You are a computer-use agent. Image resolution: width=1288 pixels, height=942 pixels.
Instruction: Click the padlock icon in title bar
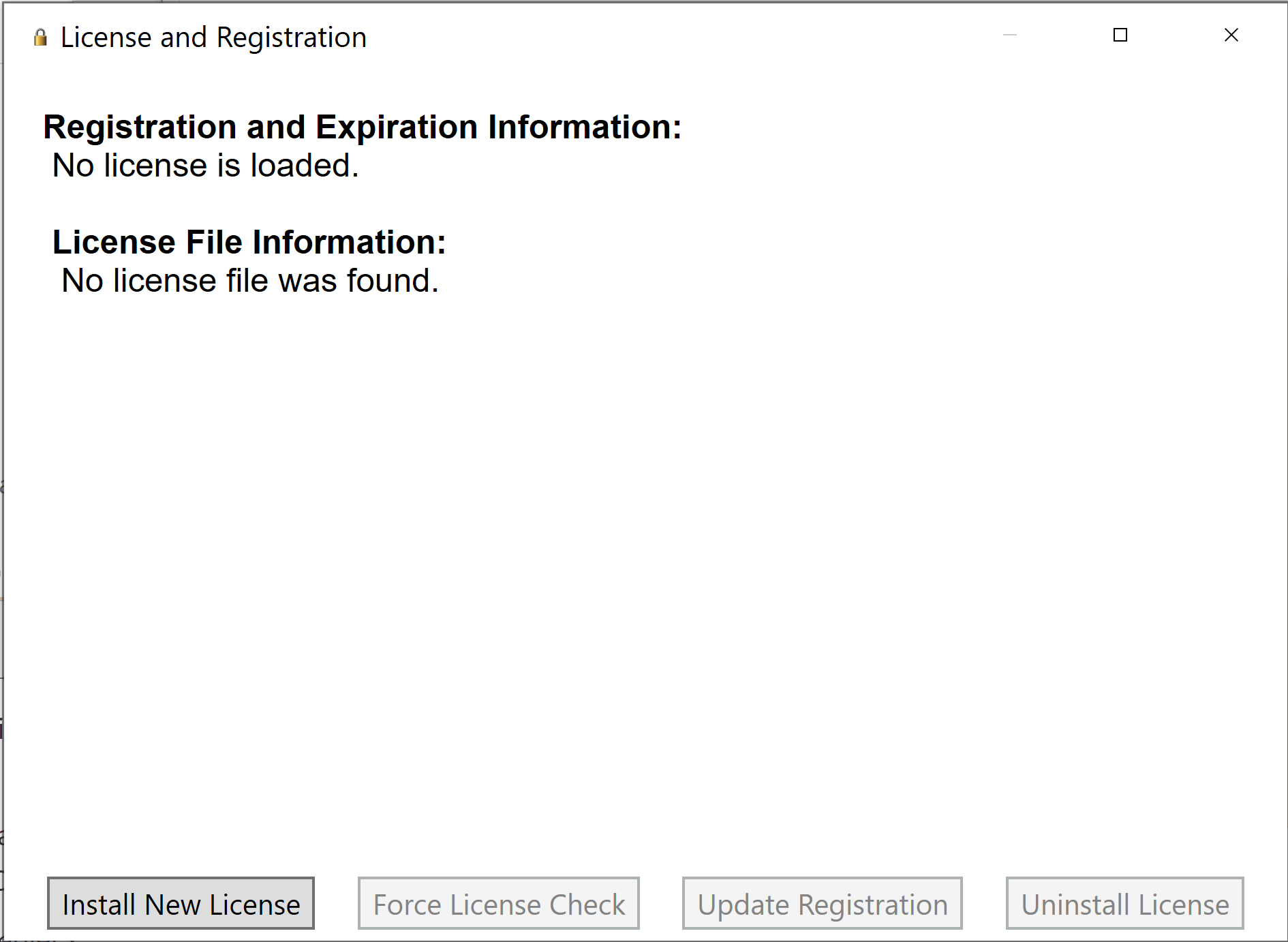tap(40, 37)
